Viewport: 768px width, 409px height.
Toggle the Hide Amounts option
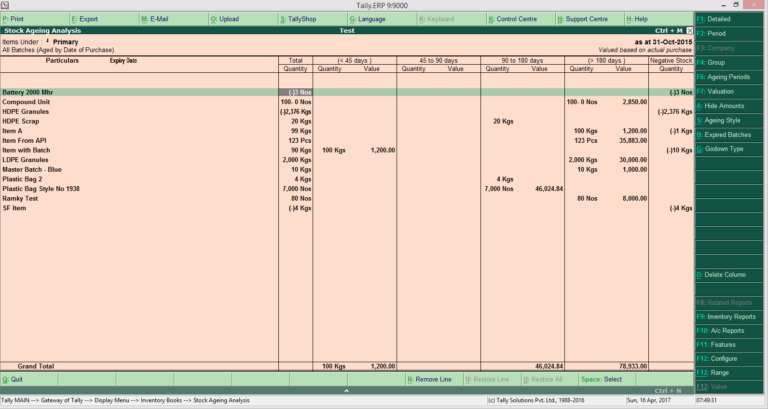click(x=730, y=105)
